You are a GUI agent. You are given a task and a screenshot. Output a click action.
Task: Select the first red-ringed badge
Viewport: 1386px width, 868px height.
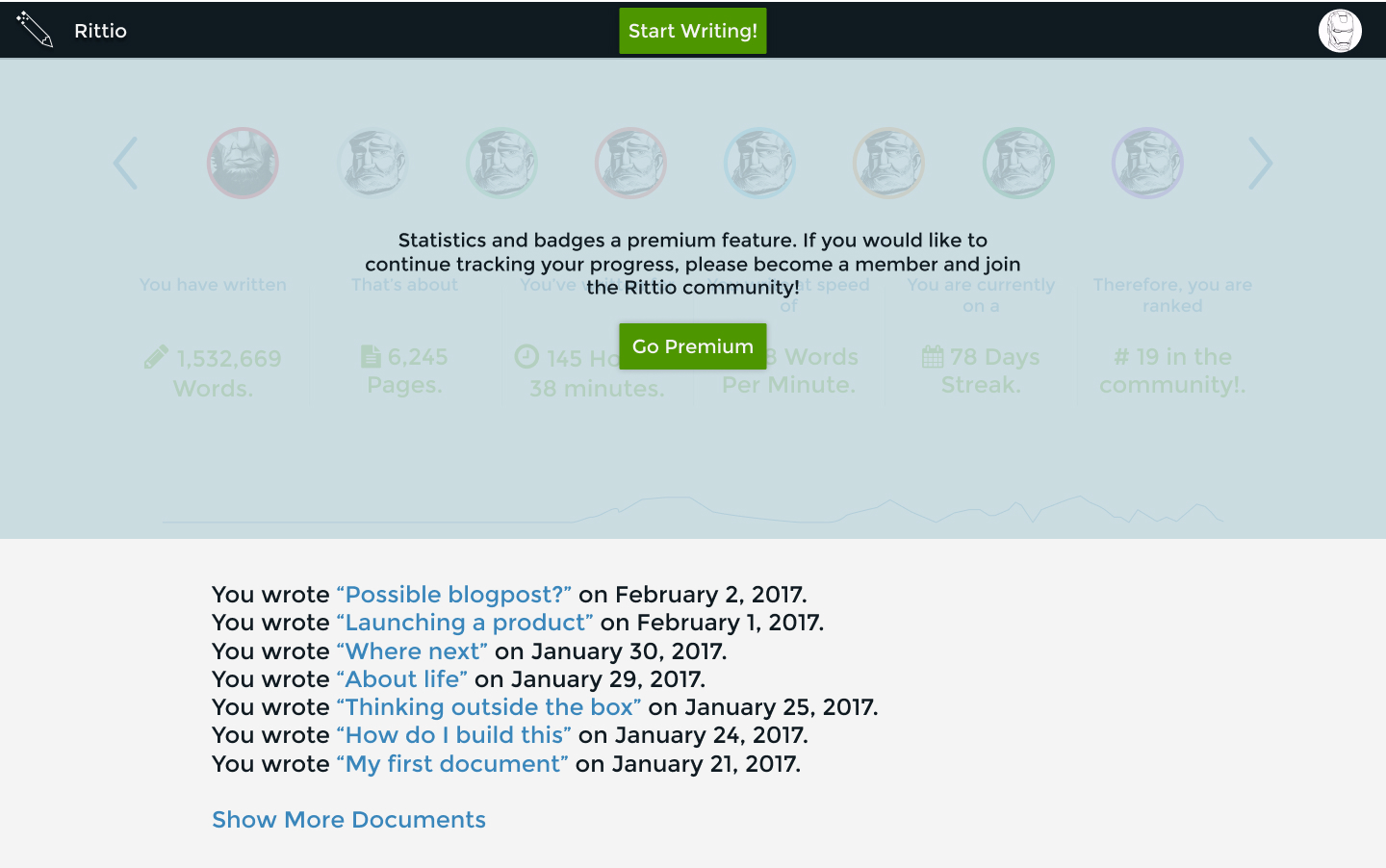243,163
